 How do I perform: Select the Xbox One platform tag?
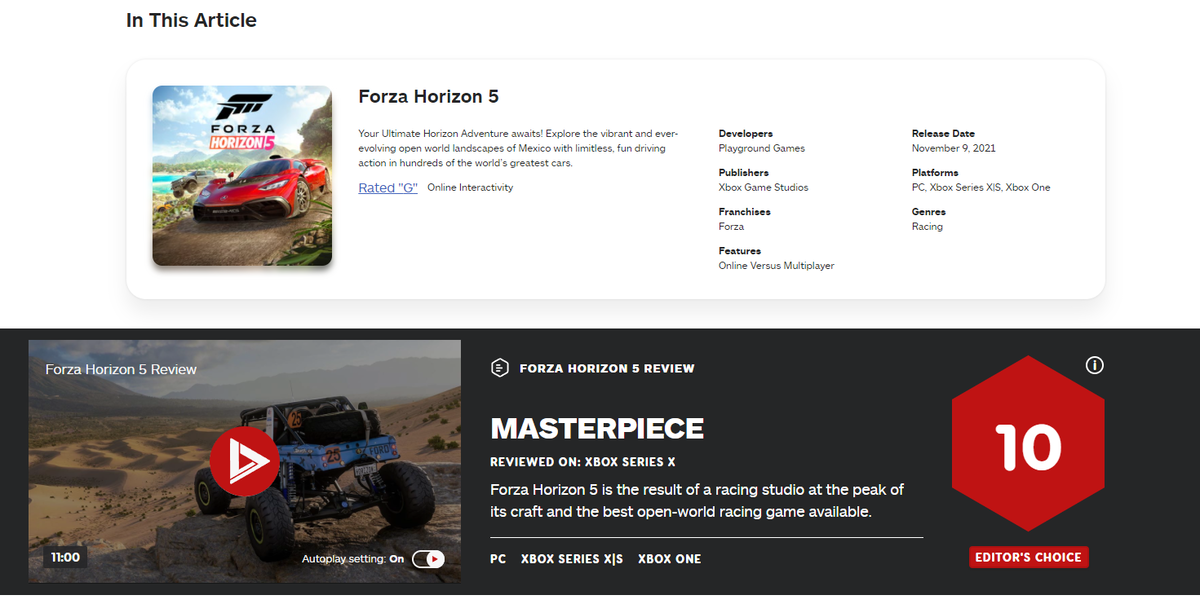pos(669,559)
